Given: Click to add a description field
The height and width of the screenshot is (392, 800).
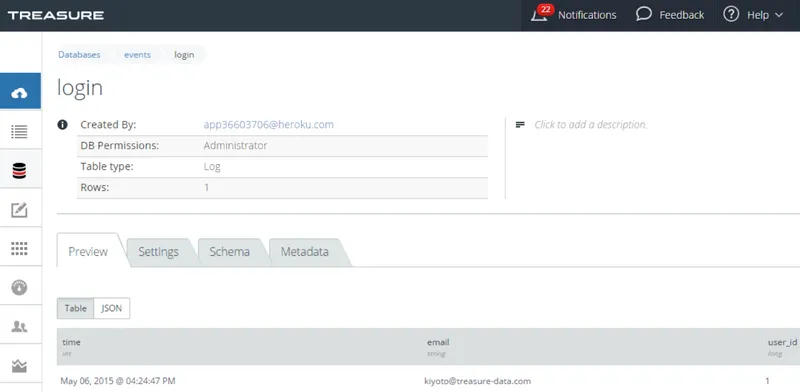Looking at the screenshot, I should coord(591,125).
